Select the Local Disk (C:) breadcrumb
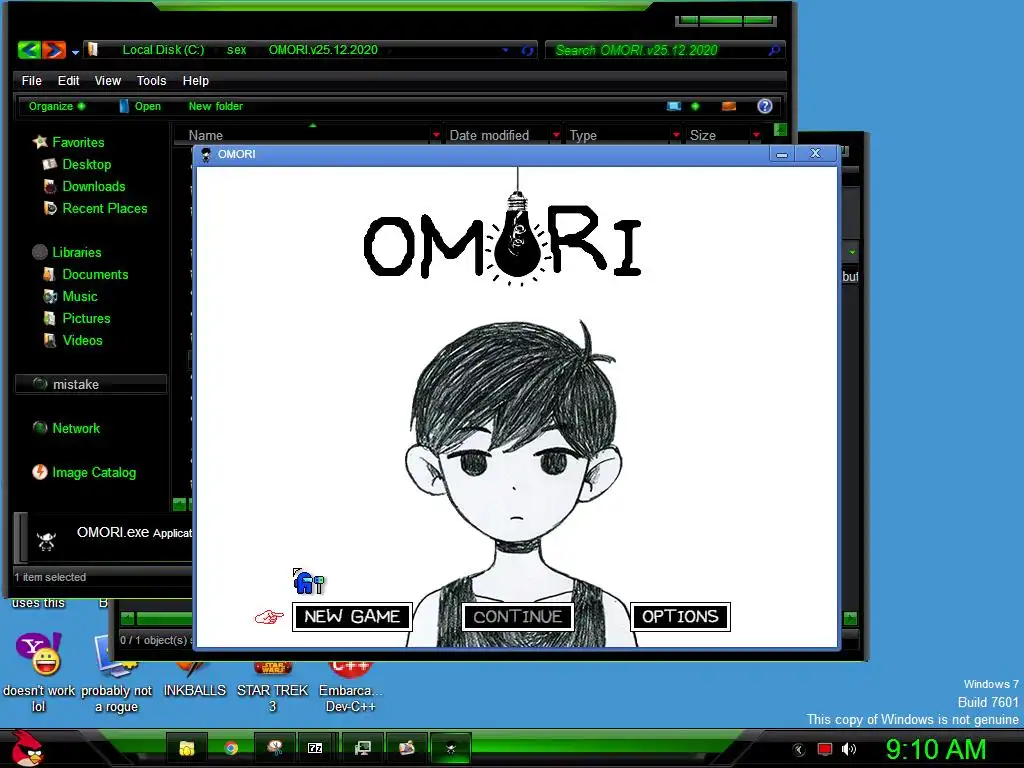Screen dimensions: 1024x768 point(163,50)
